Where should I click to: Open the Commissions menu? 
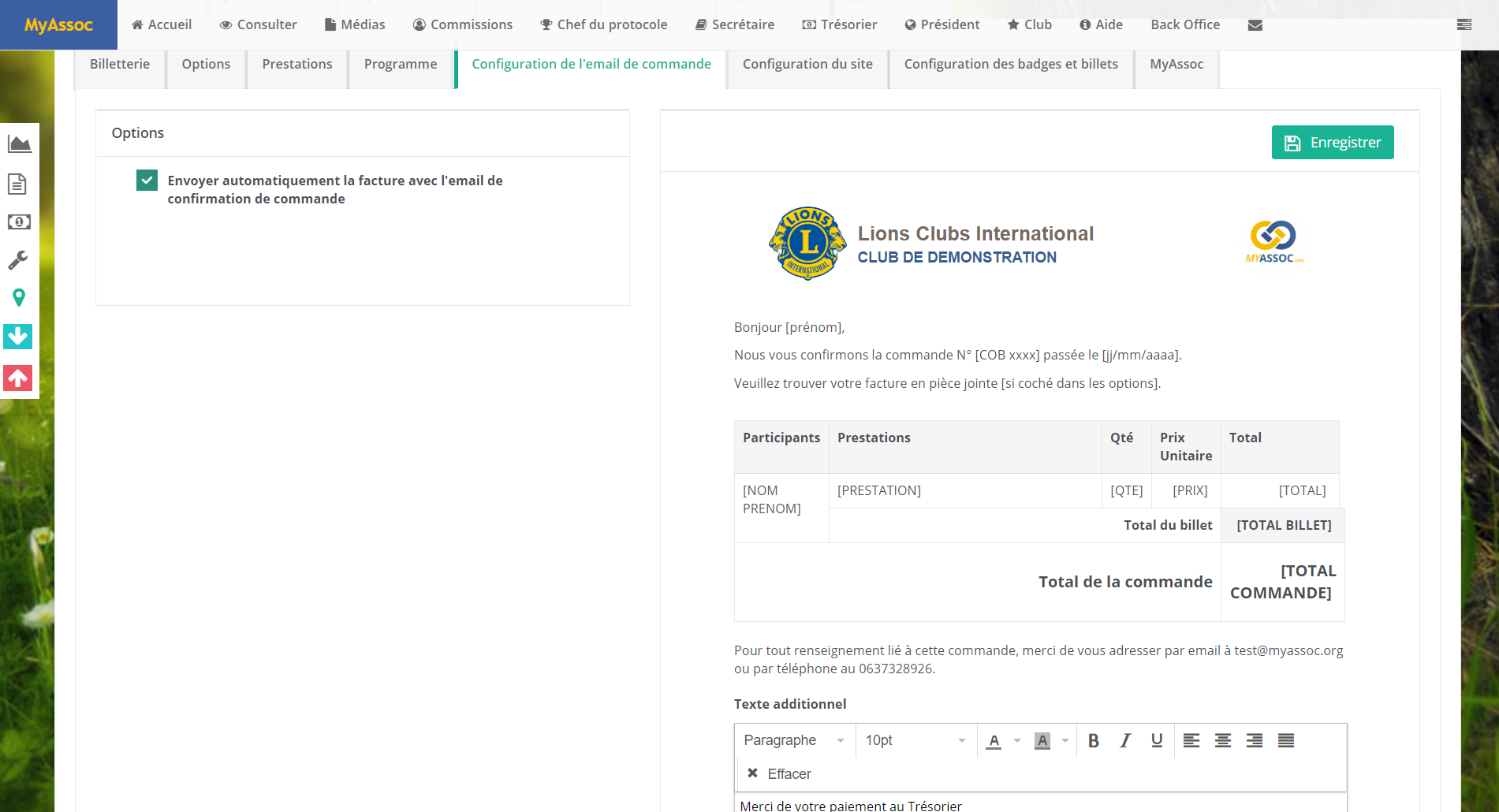(463, 24)
